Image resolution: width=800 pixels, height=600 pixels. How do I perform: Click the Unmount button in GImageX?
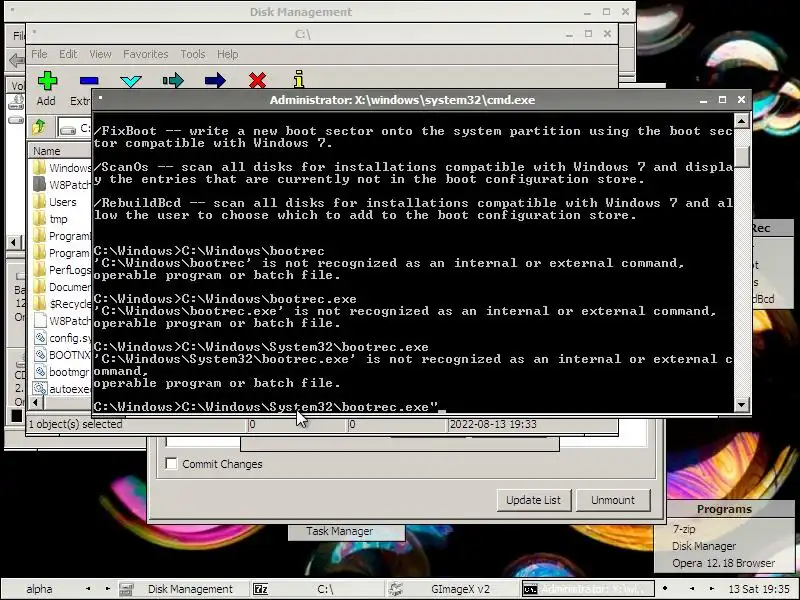[x=613, y=500]
